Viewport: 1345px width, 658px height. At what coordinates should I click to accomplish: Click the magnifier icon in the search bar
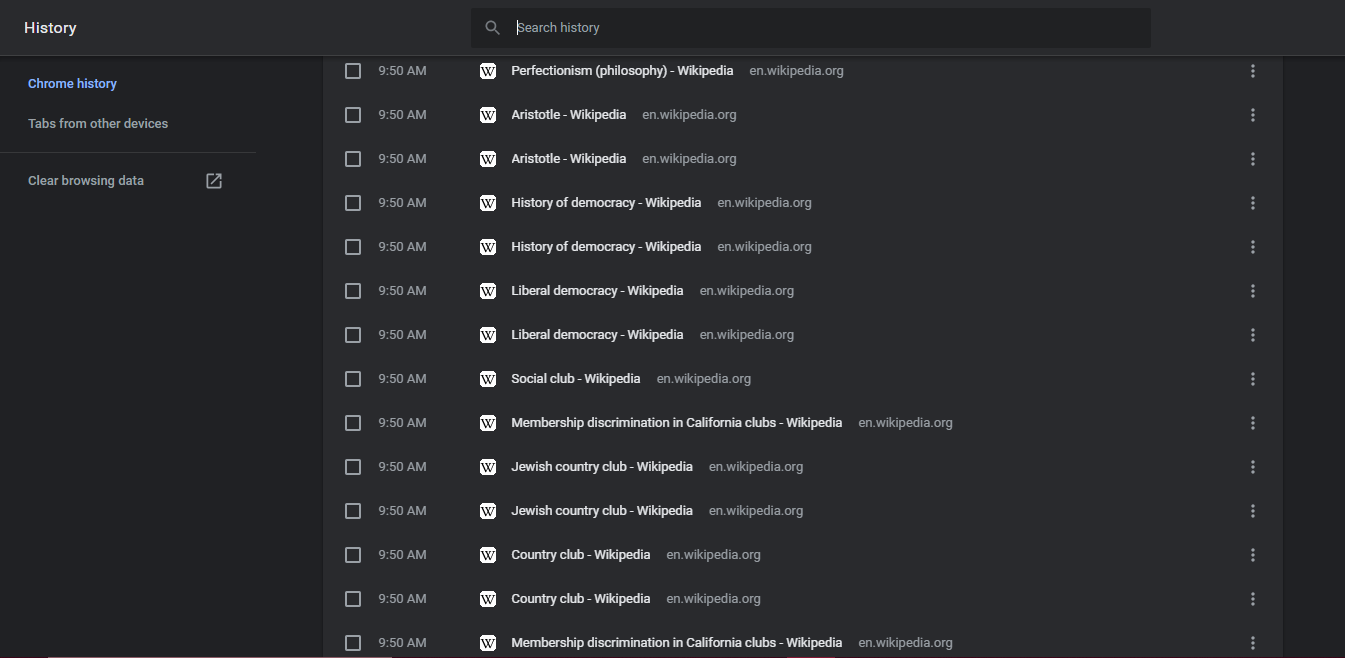(x=492, y=28)
